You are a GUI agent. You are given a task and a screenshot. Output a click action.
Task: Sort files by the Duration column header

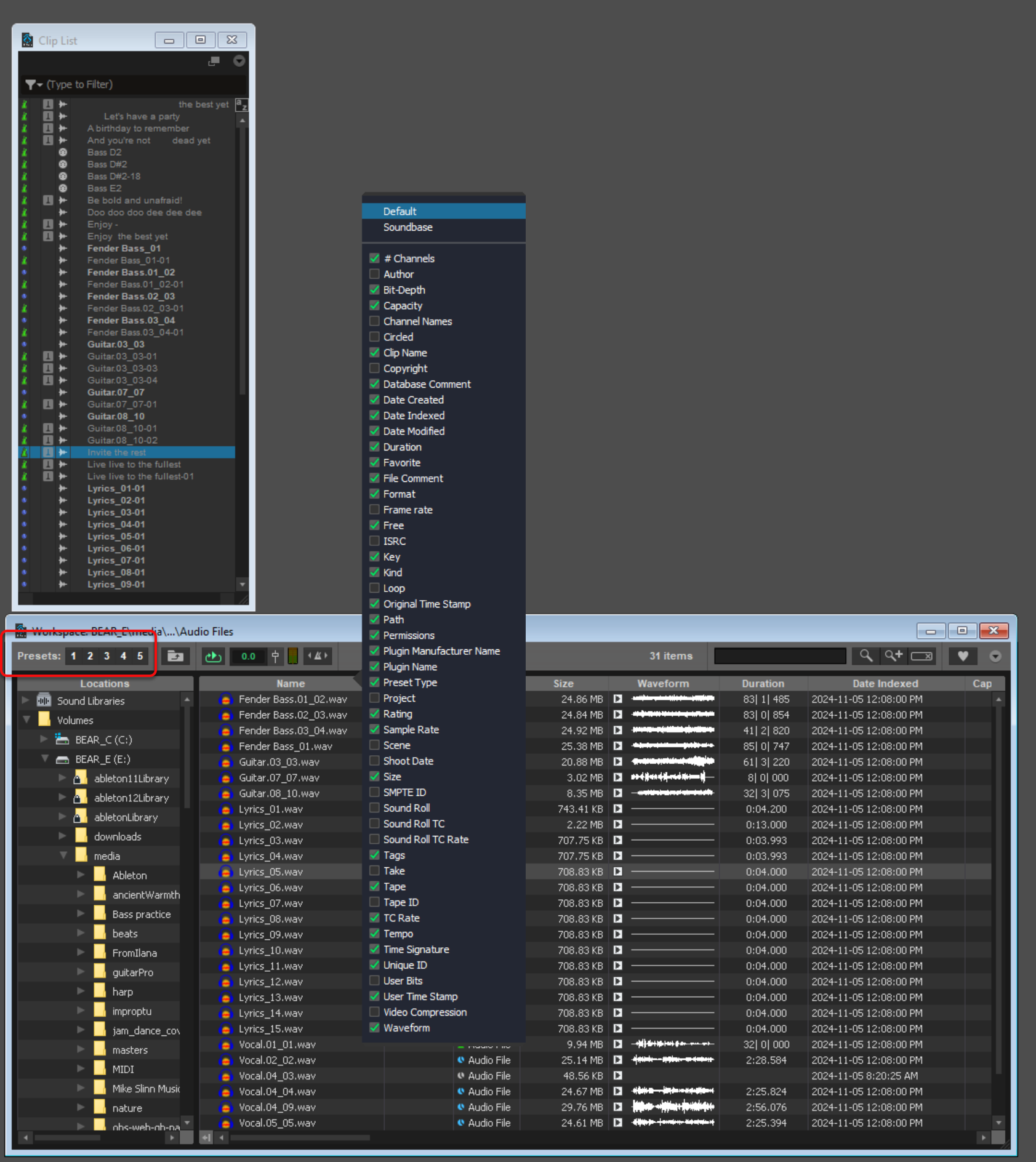pyautogui.click(x=762, y=683)
